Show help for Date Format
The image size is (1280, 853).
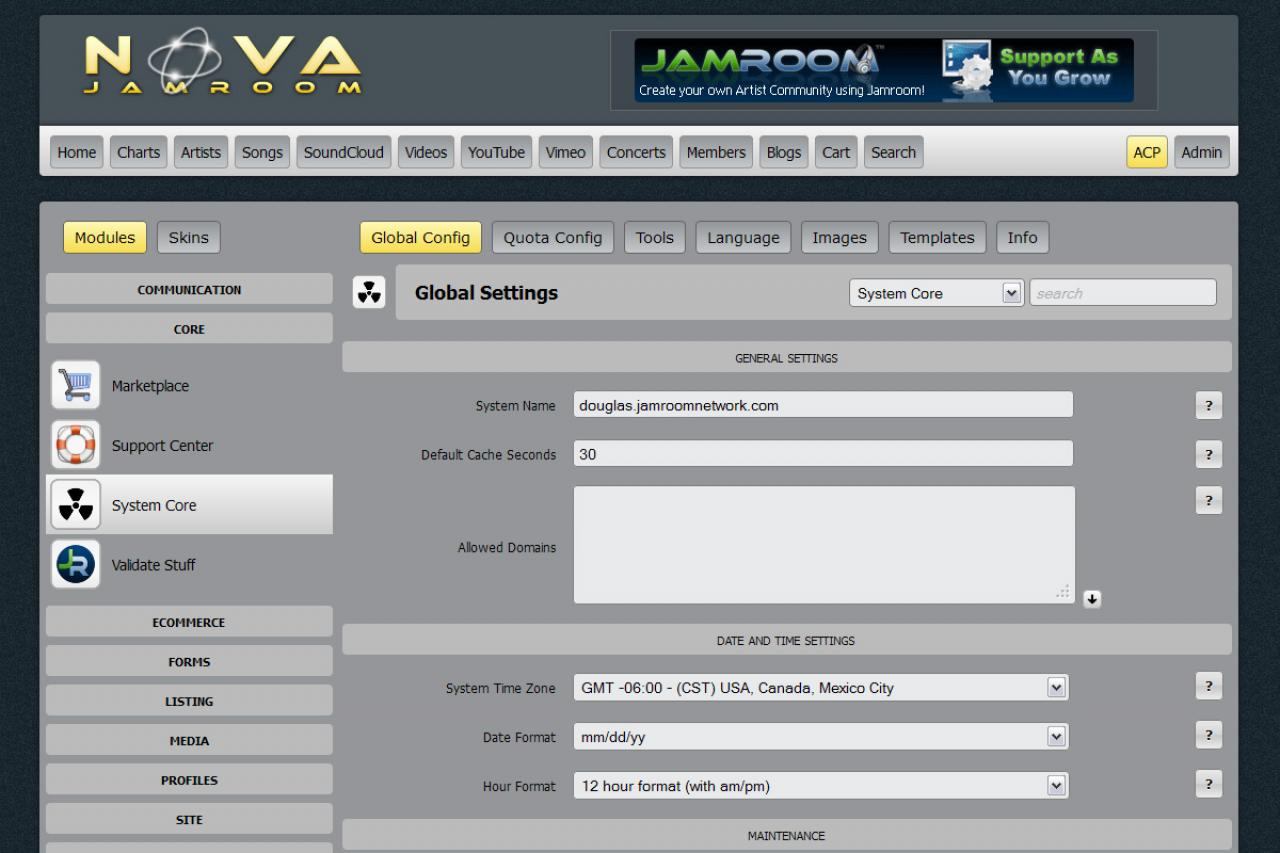[x=1208, y=735]
